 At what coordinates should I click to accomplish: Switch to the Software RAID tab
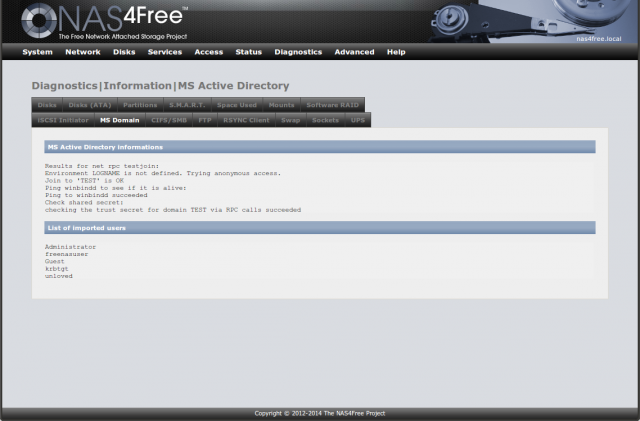point(332,105)
